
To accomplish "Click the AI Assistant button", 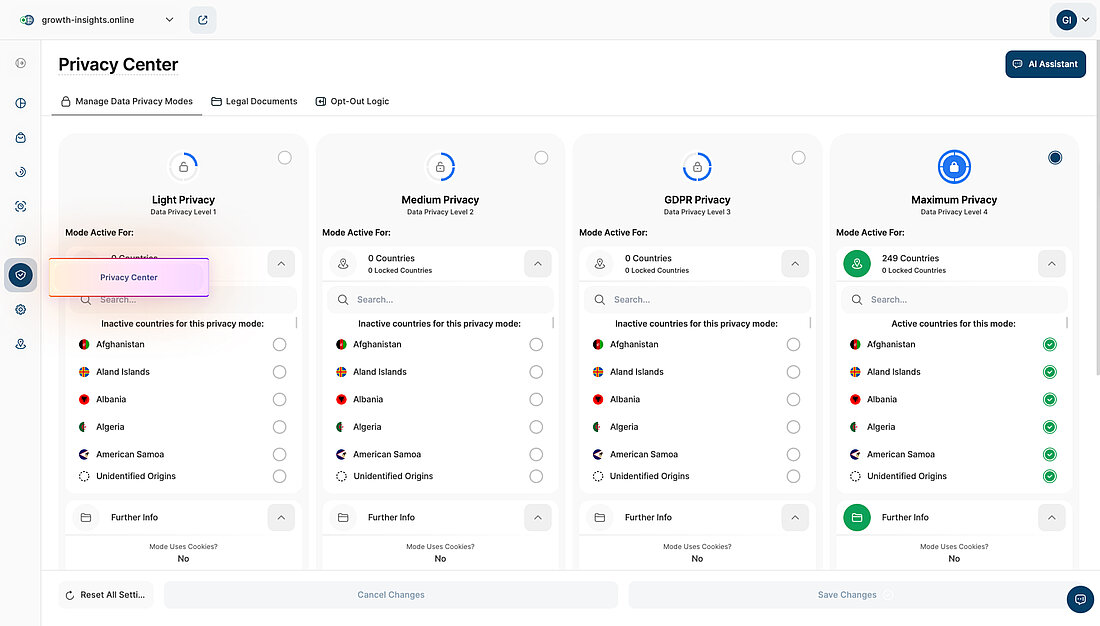I will (x=1045, y=63).
